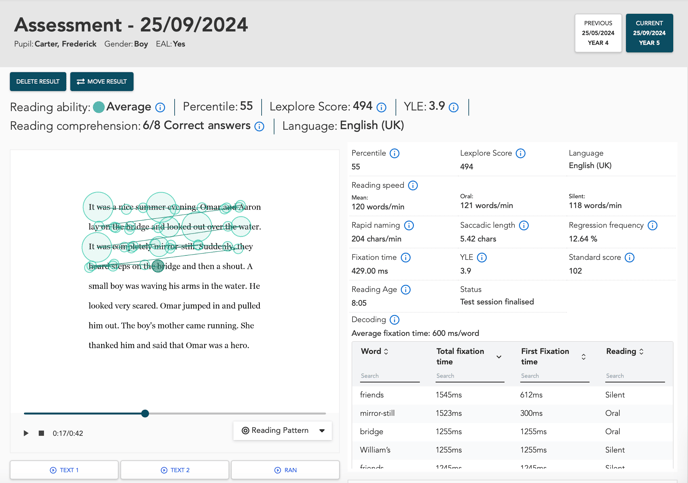
Task: Click the info icon next to Reading ability Average
Action: tap(160, 107)
